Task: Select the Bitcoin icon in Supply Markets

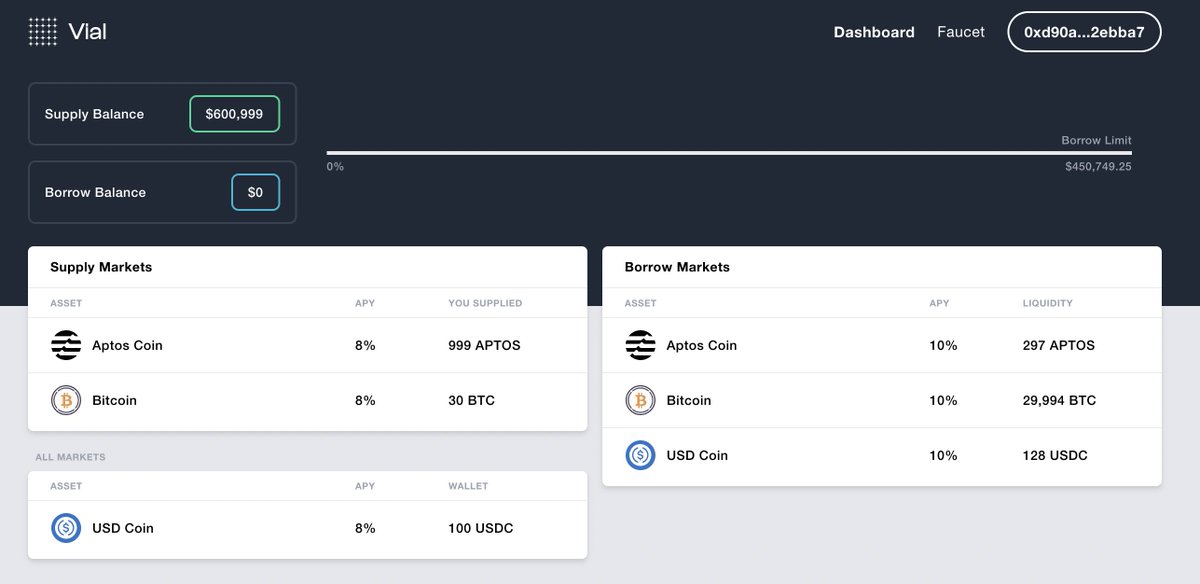Action: [x=65, y=400]
